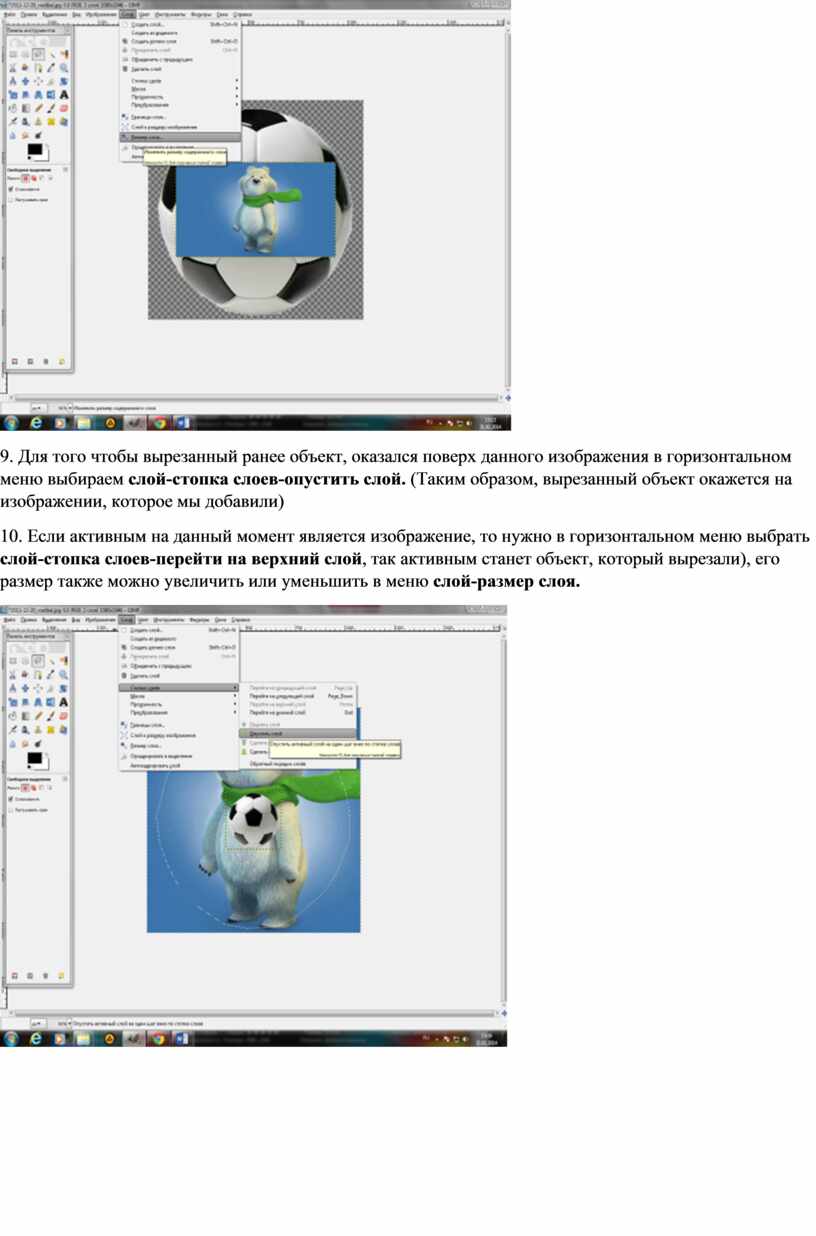Choose 'Размер слоя...' in upper layer menu
Screen dimensions: 816x1236
tap(180, 137)
